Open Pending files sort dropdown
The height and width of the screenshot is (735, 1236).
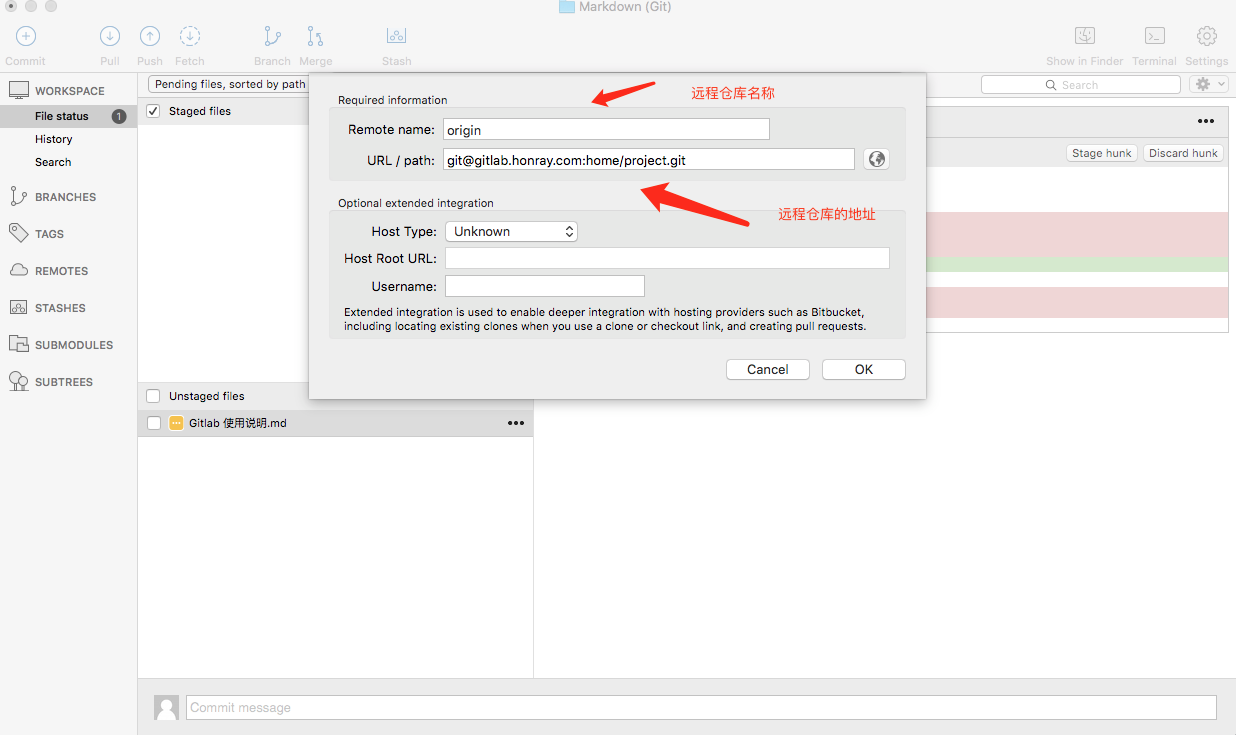tap(229, 84)
